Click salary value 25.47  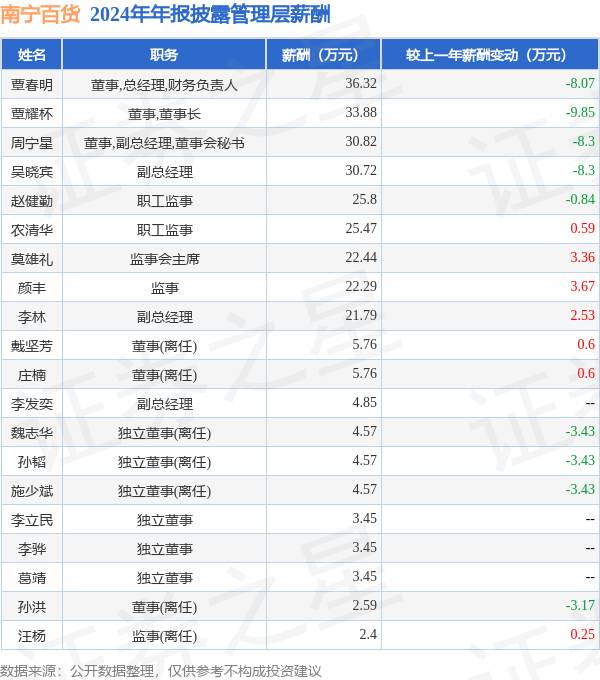[x=361, y=229]
